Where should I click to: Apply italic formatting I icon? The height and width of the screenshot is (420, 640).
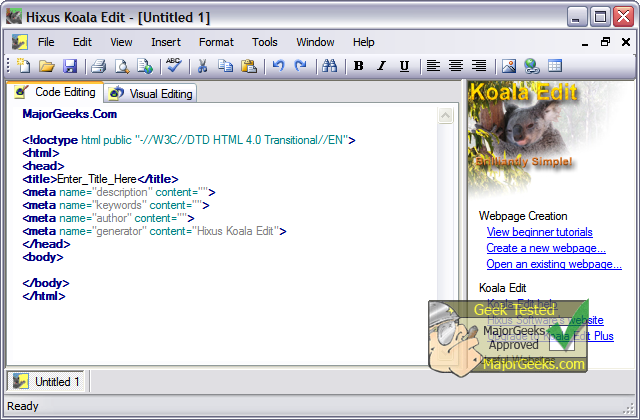[x=381, y=66]
